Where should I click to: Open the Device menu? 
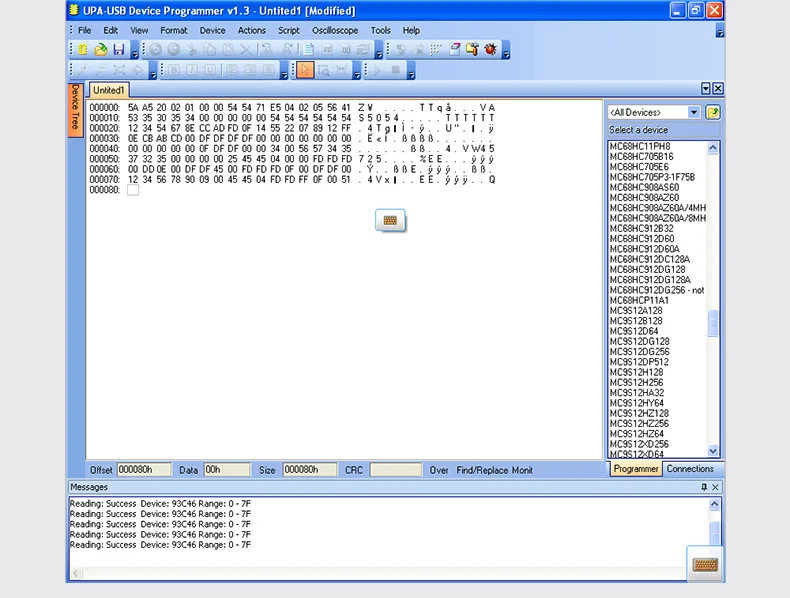coord(213,30)
